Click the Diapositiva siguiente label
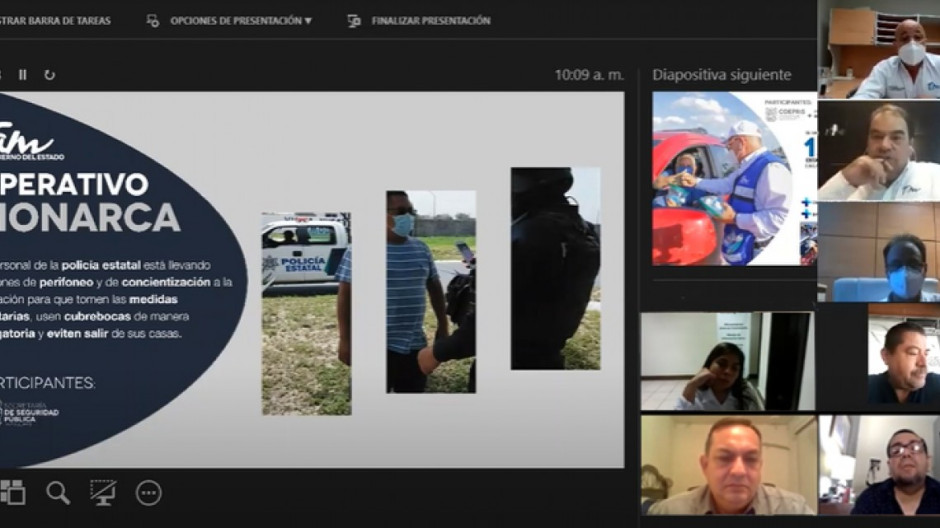This screenshot has width=940, height=528. pyautogui.click(x=721, y=75)
